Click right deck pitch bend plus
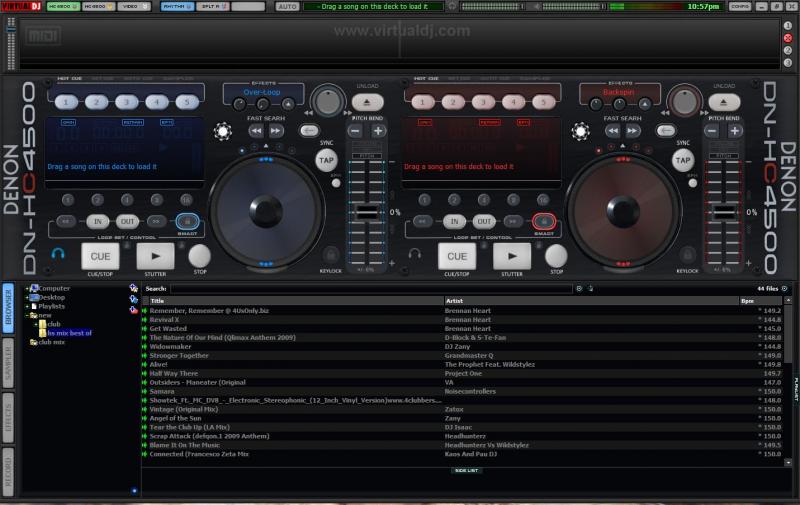The height and width of the screenshot is (505, 800). (x=735, y=131)
